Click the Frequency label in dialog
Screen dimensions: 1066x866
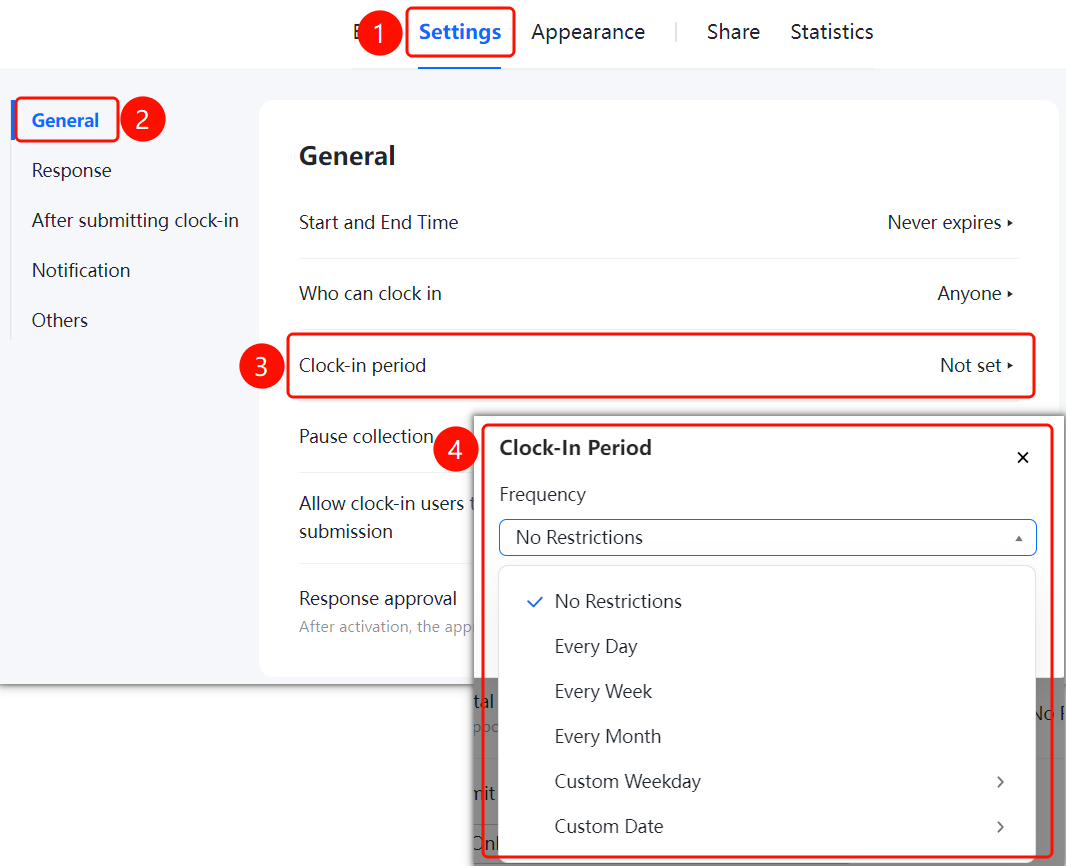tap(543, 494)
